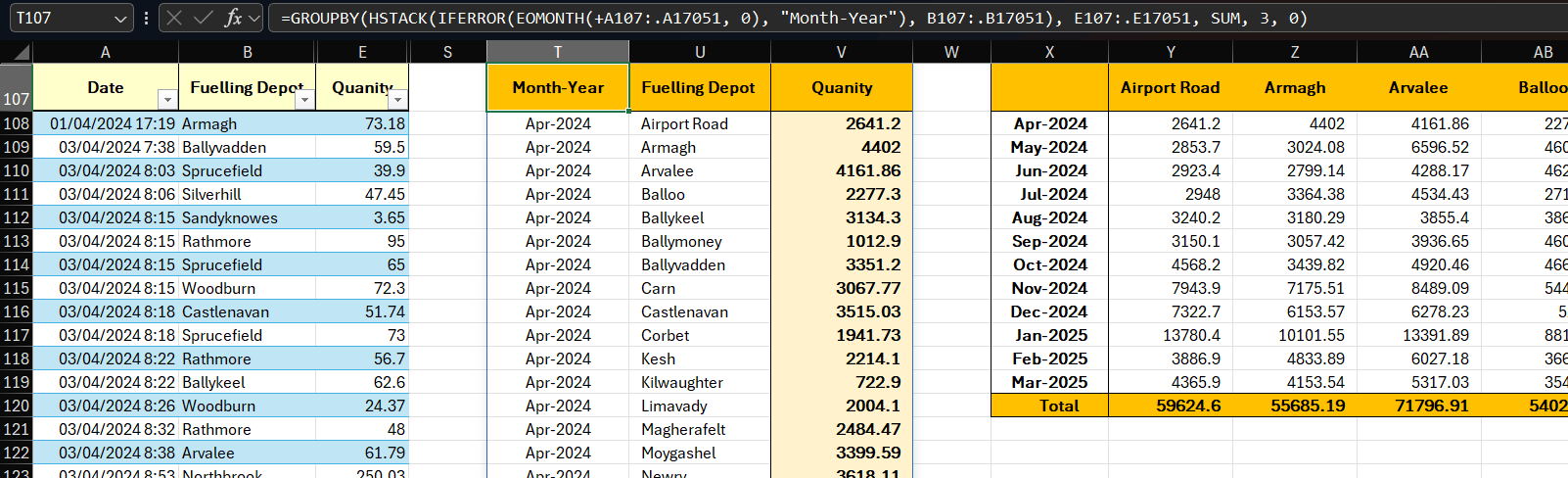Select cell with date 01/04/2024 17:19
This screenshot has height=478, width=1568.
coord(106,123)
